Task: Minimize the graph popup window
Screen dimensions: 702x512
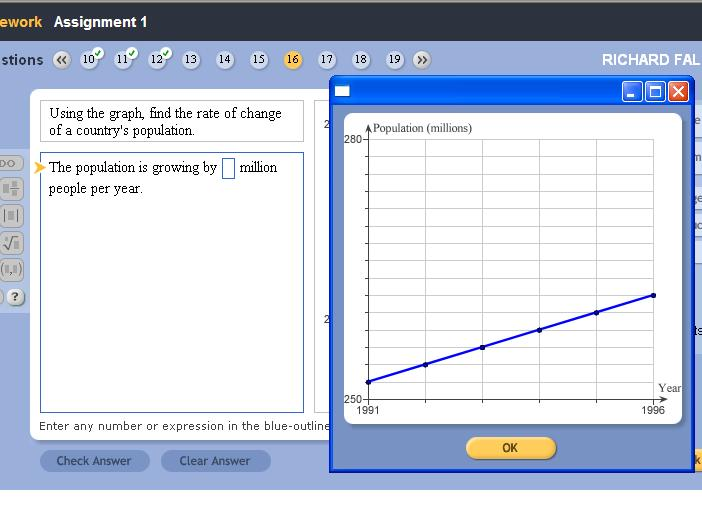Action: (x=632, y=92)
